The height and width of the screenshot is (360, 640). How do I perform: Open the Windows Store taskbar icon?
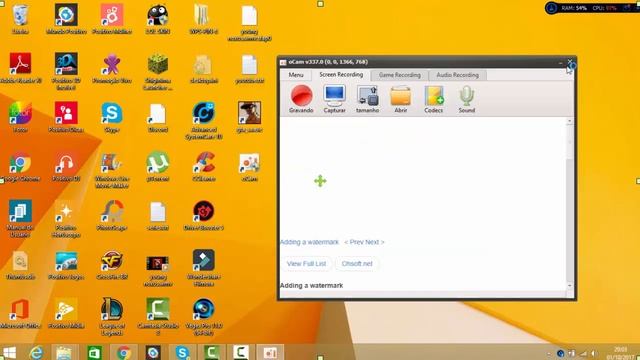[94, 353]
